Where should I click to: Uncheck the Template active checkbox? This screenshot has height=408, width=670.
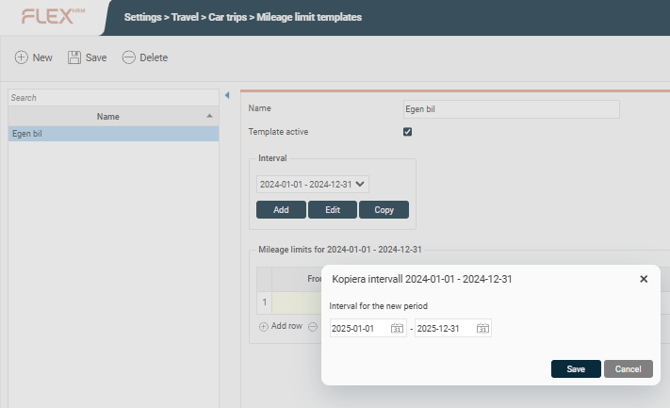coord(407,132)
